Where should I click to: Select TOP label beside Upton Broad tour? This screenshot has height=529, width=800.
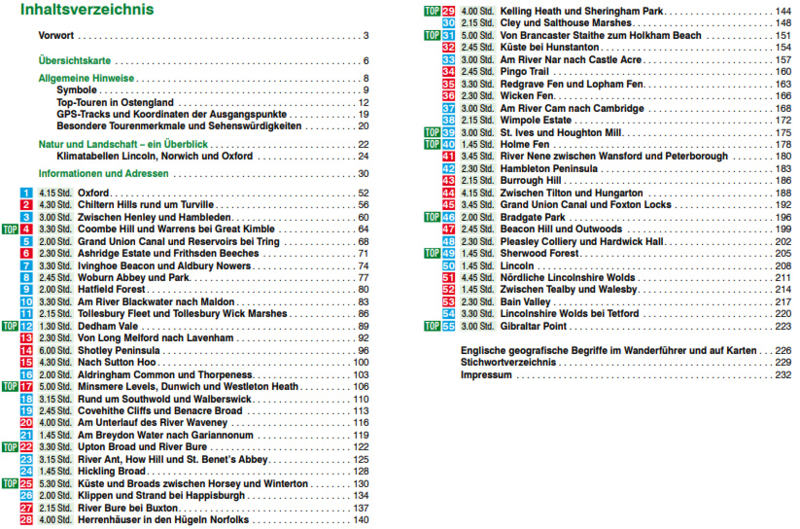click(x=10, y=447)
